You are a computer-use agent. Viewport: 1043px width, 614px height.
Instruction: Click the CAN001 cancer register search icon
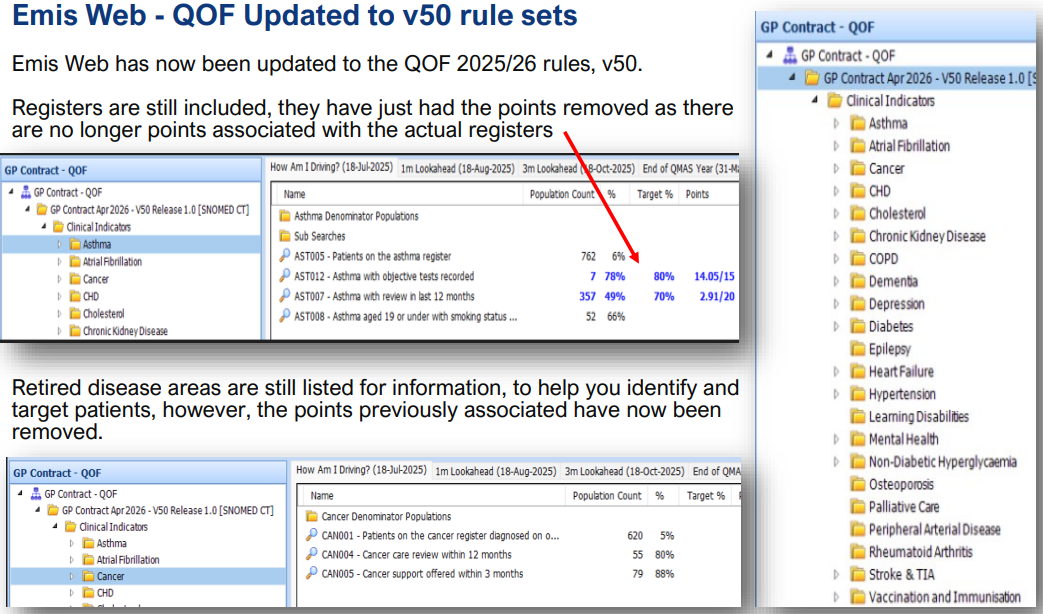tap(312, 536)
